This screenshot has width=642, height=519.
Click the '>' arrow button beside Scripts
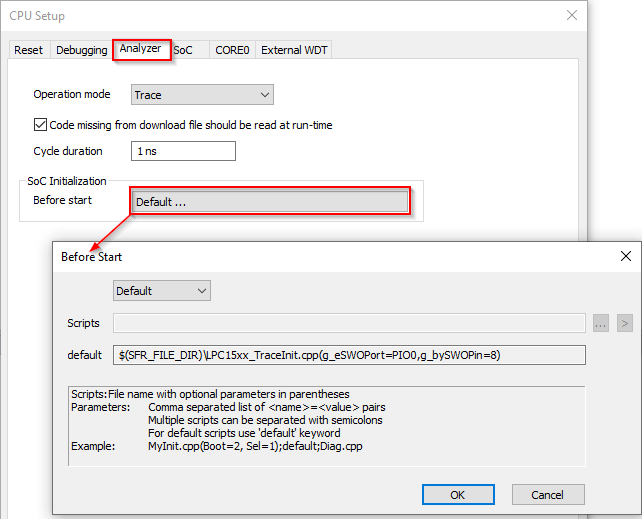624,323
